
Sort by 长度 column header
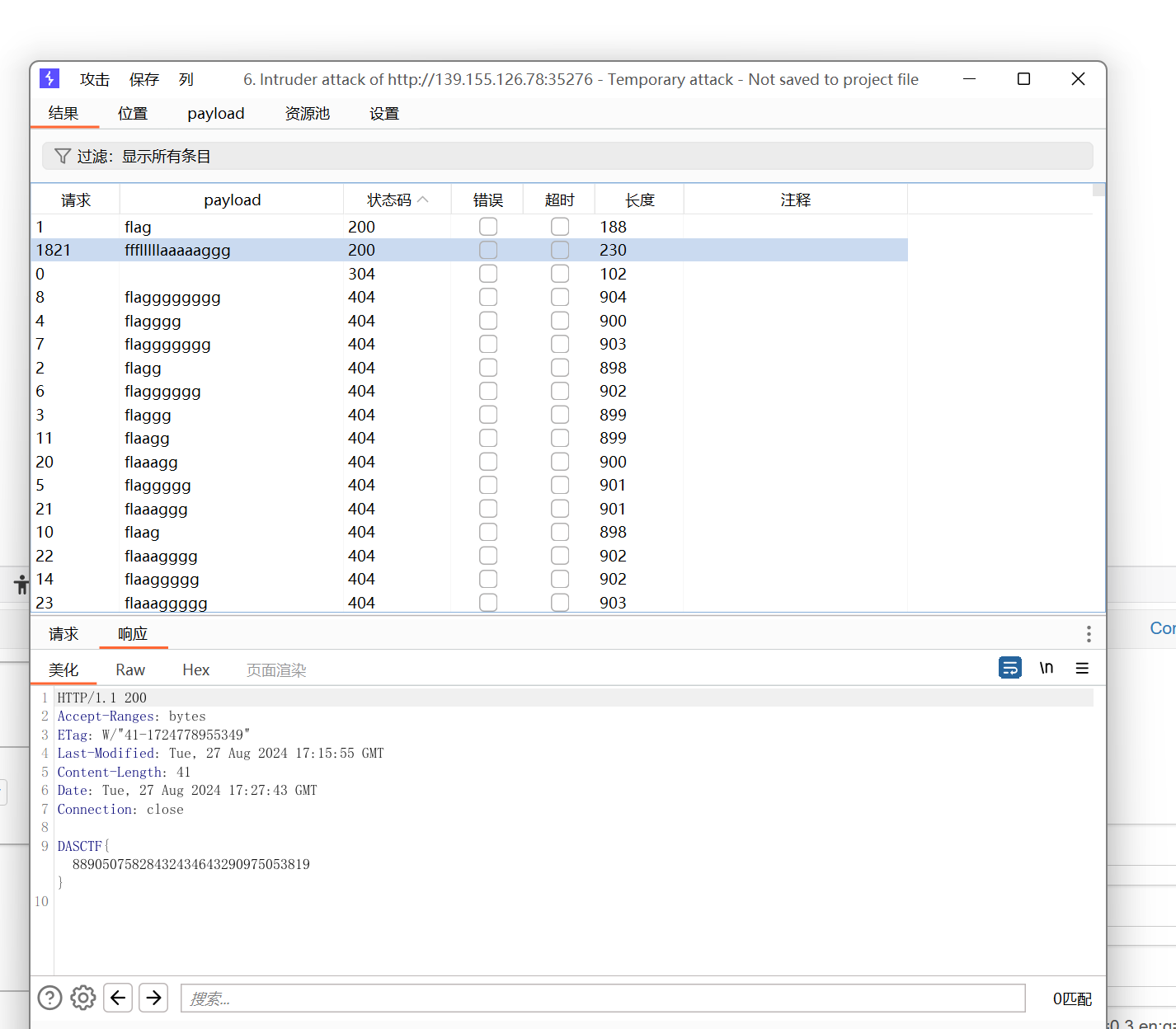(639, 200)
